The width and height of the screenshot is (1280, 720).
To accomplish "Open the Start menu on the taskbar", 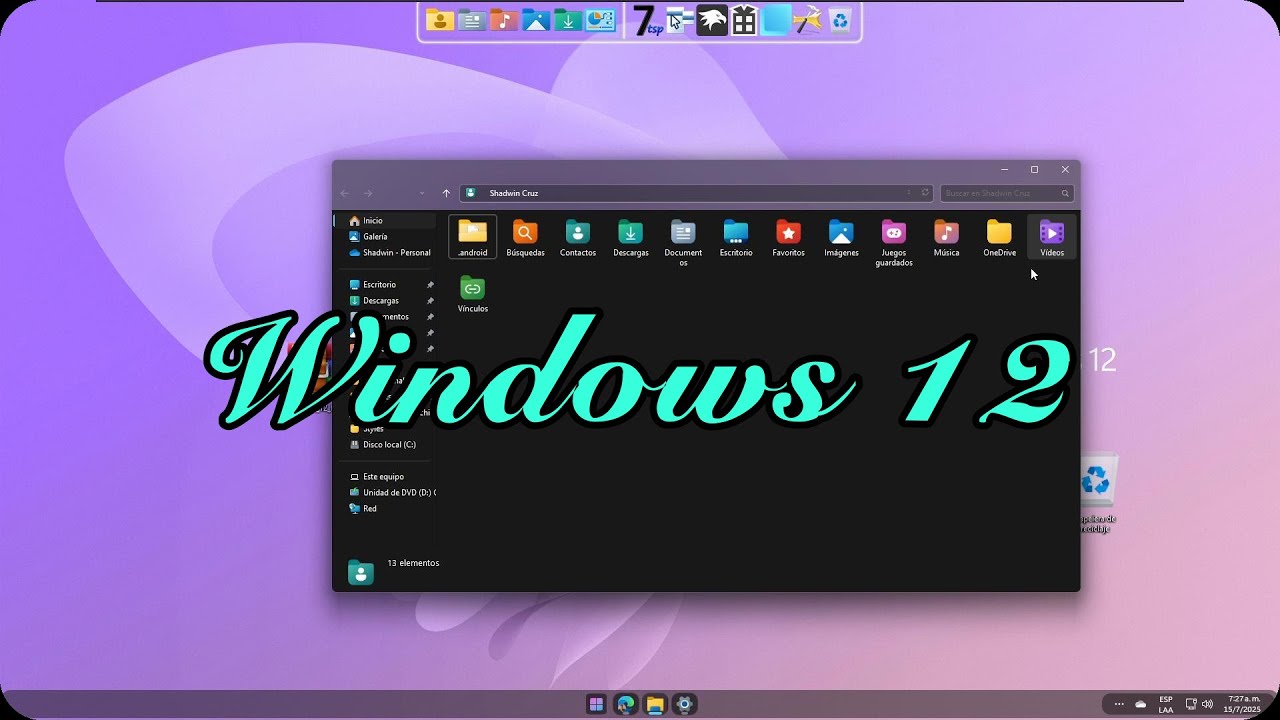I will 597,704.
